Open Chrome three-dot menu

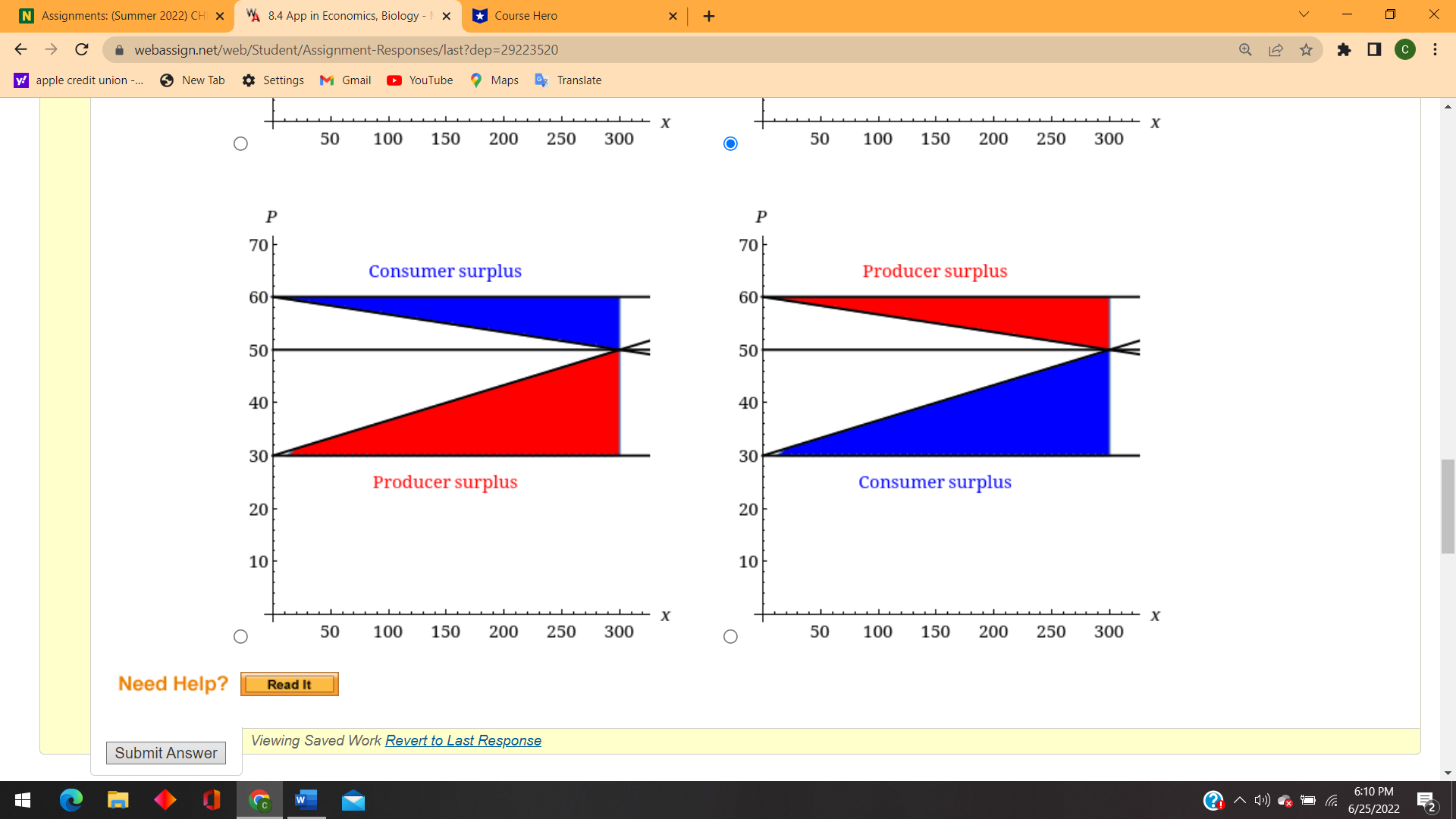coord(1435,50)
